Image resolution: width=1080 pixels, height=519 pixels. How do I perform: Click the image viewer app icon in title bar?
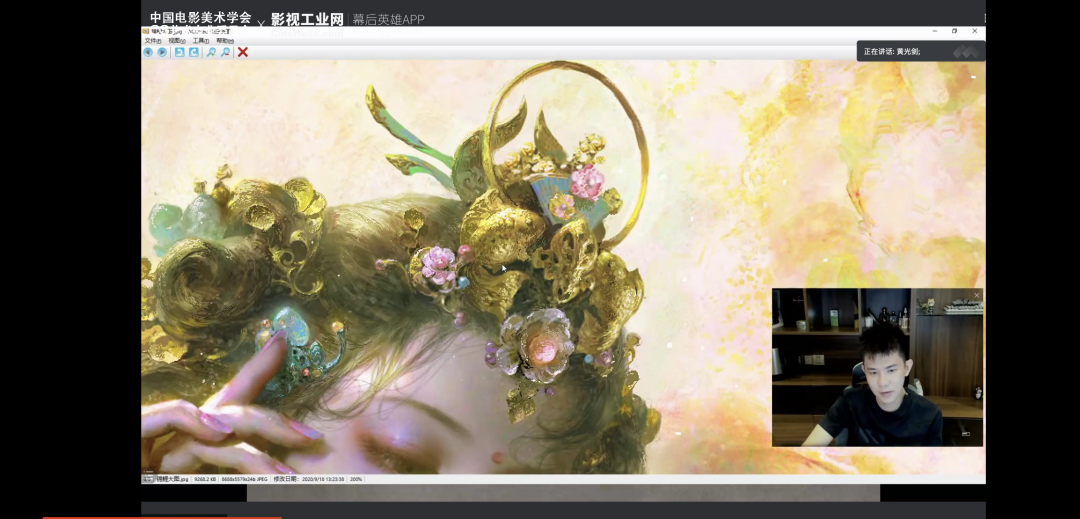tap(146, 31)
